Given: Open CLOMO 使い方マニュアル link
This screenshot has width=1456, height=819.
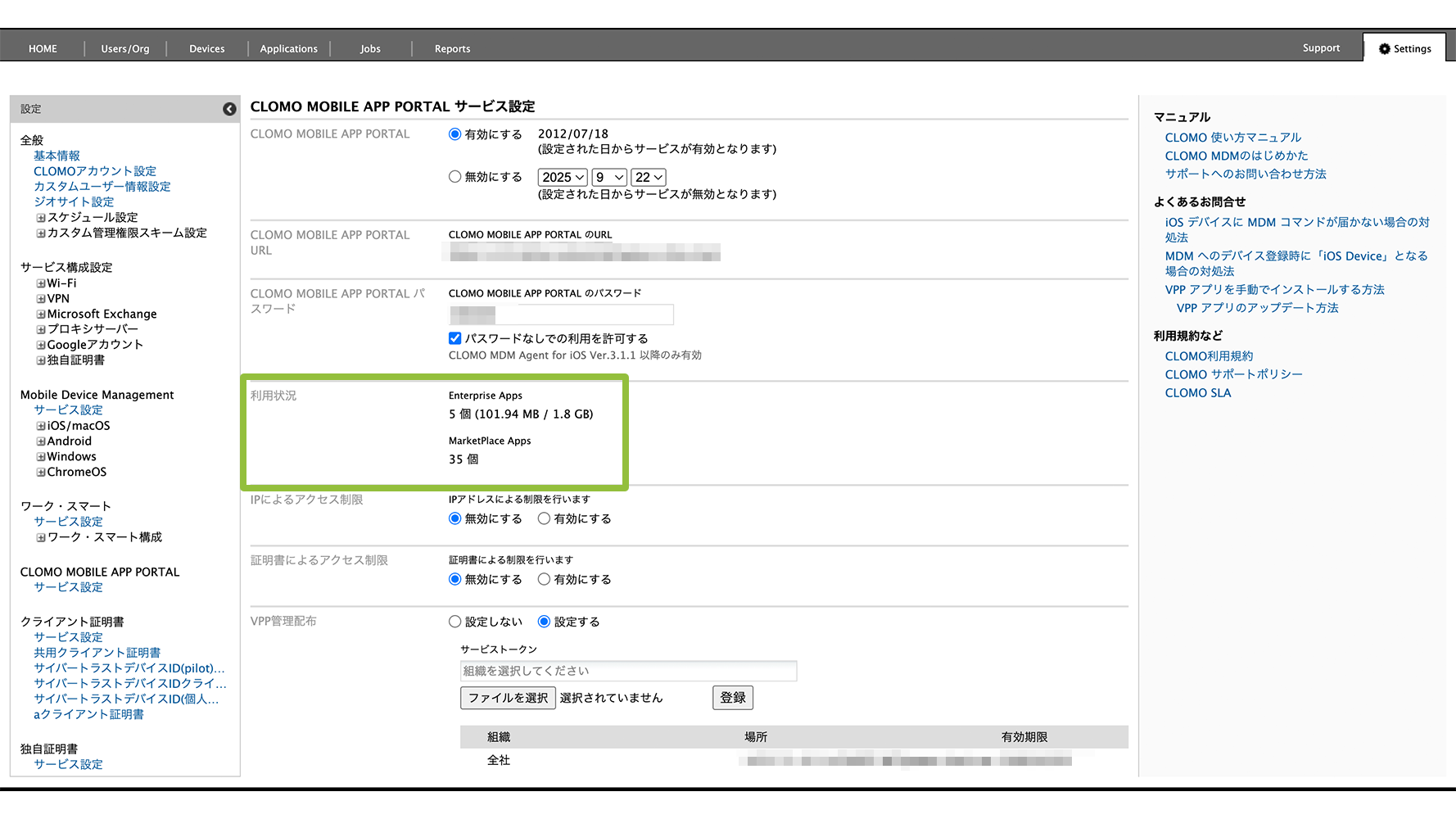Looking at the screenshot, I should click(x=1232, y=138).
